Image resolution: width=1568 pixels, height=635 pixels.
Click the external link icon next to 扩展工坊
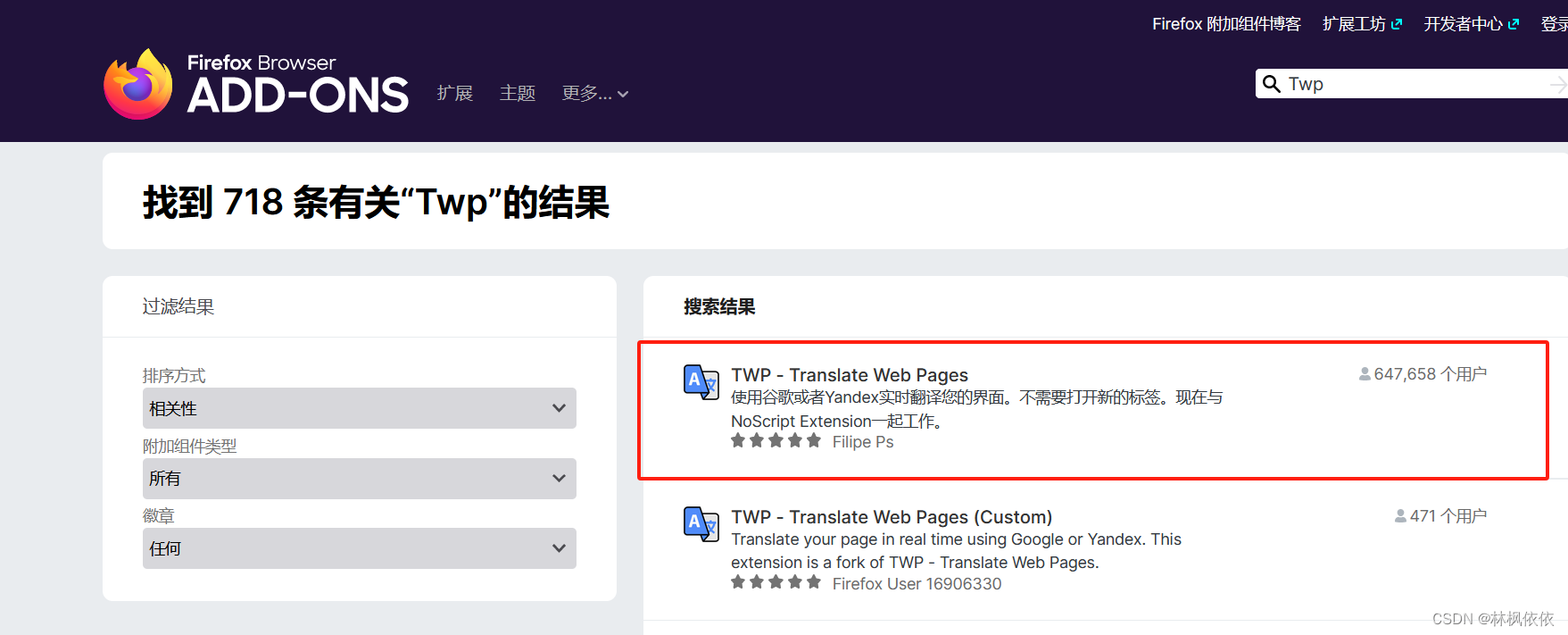(1397, 25)
